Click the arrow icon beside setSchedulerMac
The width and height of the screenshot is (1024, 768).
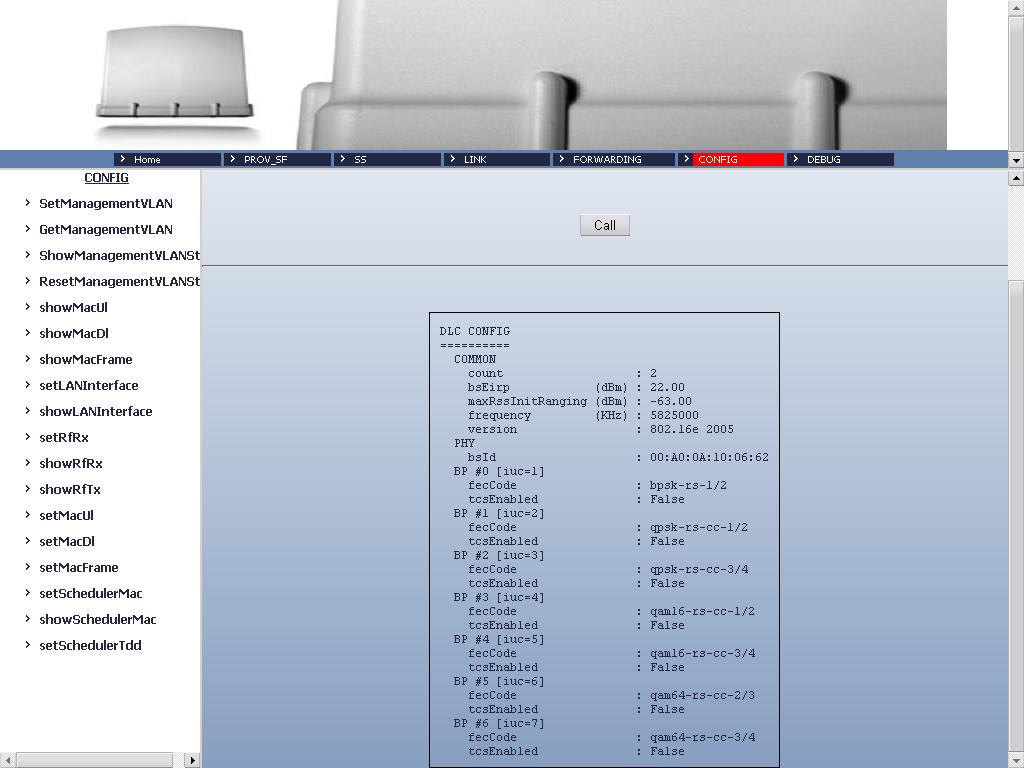pyautogui.click(x=27, y=593)
